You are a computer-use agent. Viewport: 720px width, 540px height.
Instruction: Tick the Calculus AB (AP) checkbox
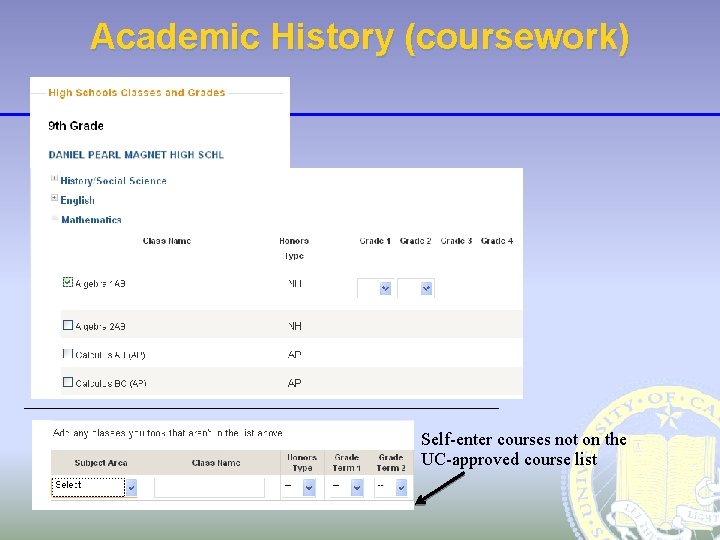[x=68, y=354]
